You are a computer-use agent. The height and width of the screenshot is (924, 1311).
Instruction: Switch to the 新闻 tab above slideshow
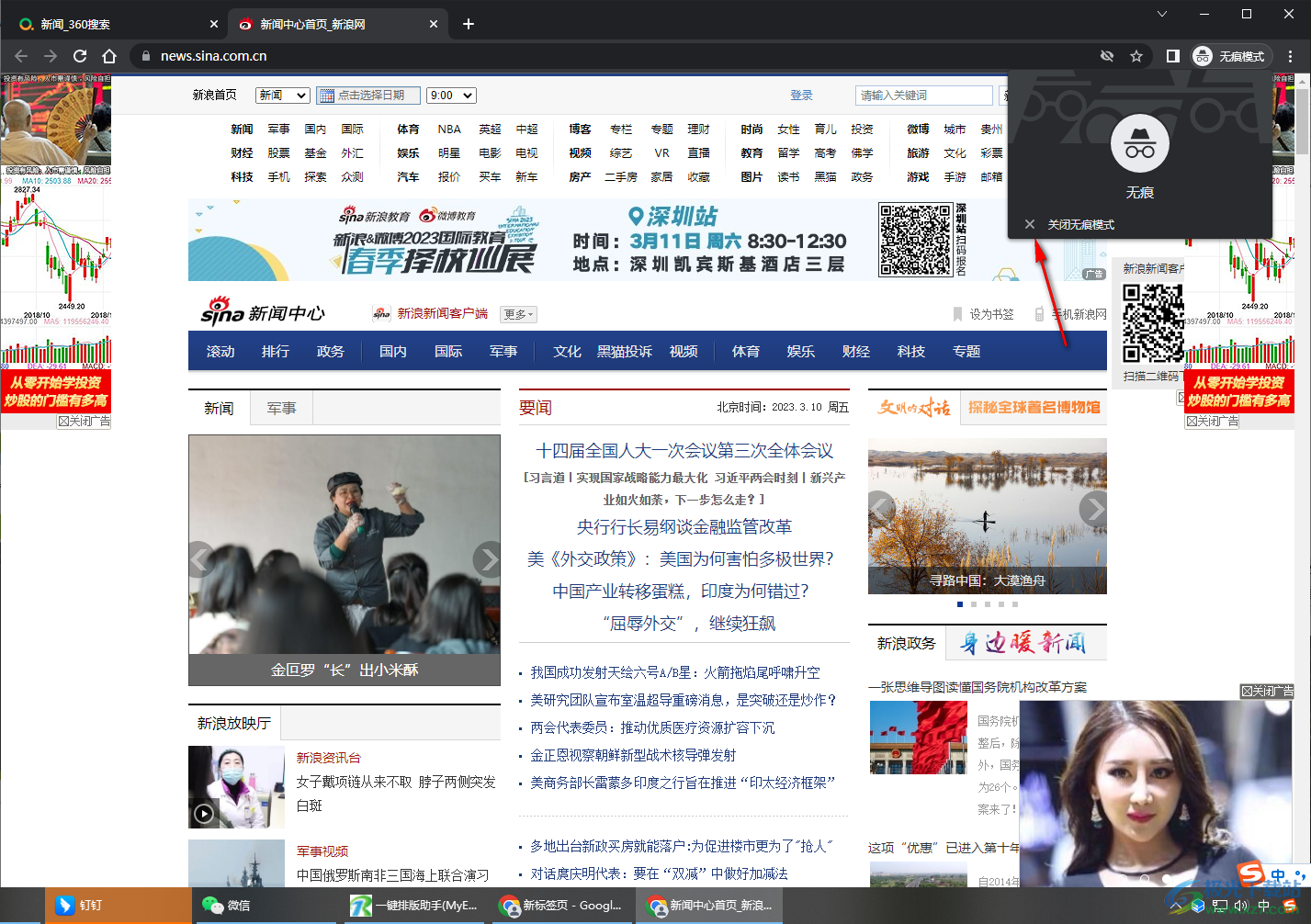point(219,408)
